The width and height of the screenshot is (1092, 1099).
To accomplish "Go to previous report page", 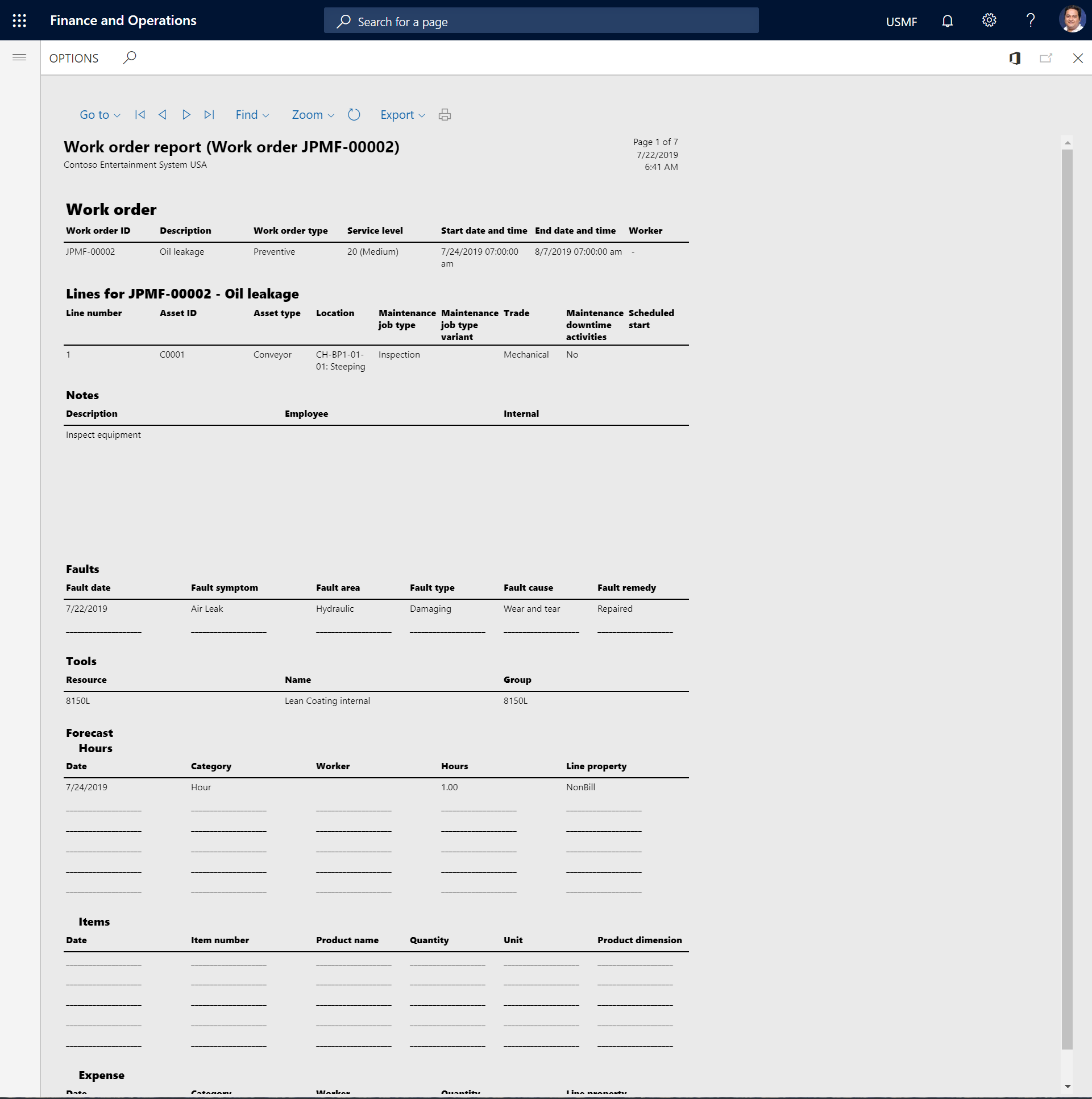I will coord(163,115).
